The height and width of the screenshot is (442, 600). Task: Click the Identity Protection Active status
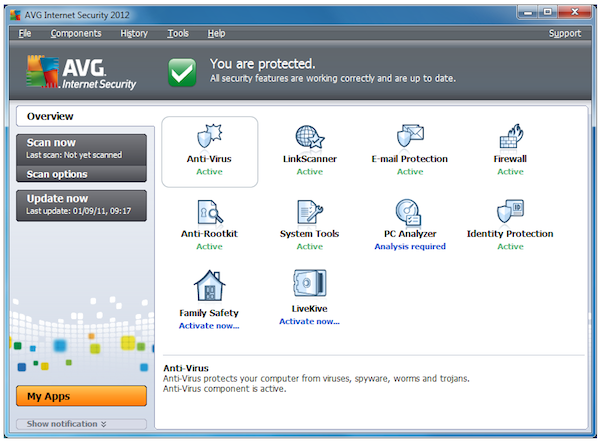point(510,246)
